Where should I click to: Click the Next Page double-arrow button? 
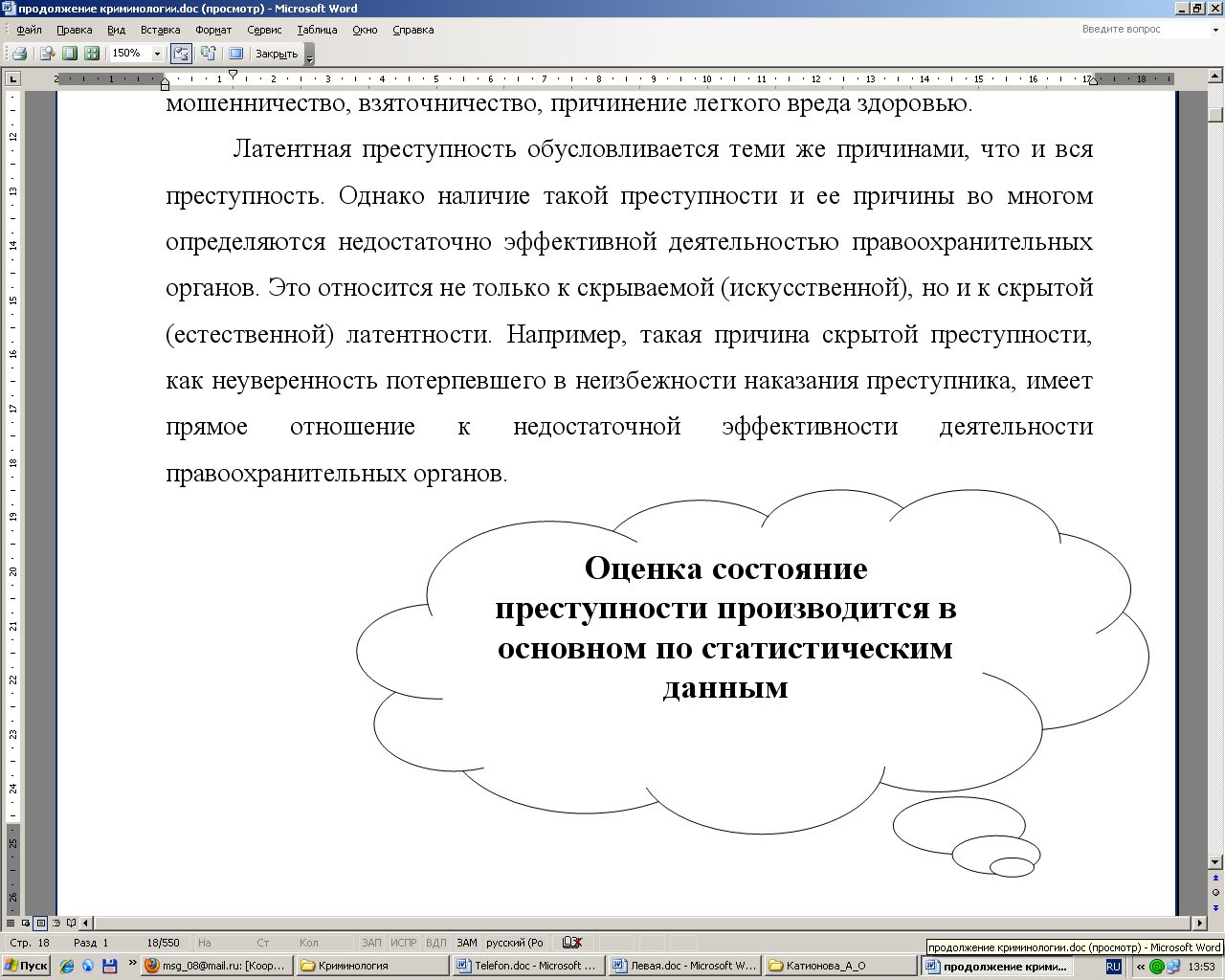coord(1216,907)
